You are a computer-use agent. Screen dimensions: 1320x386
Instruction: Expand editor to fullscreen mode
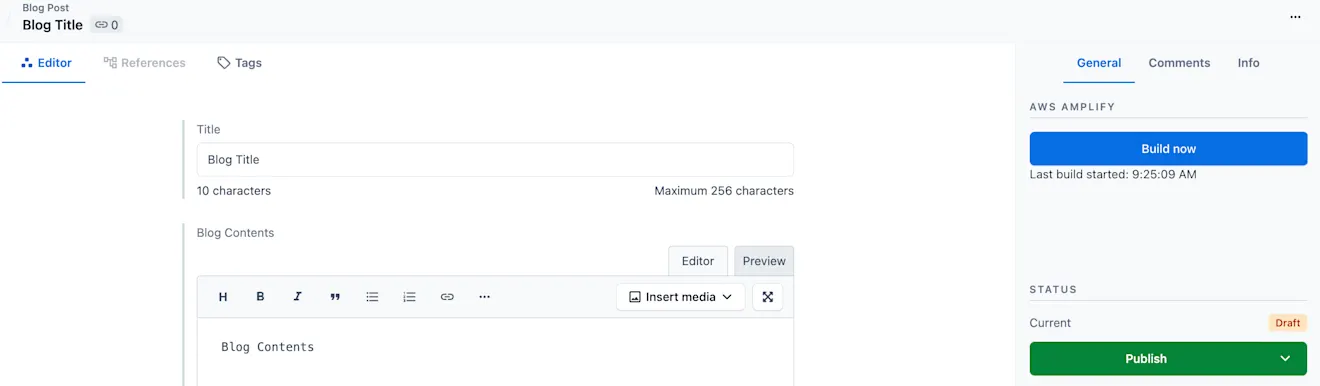click(767, 297)
